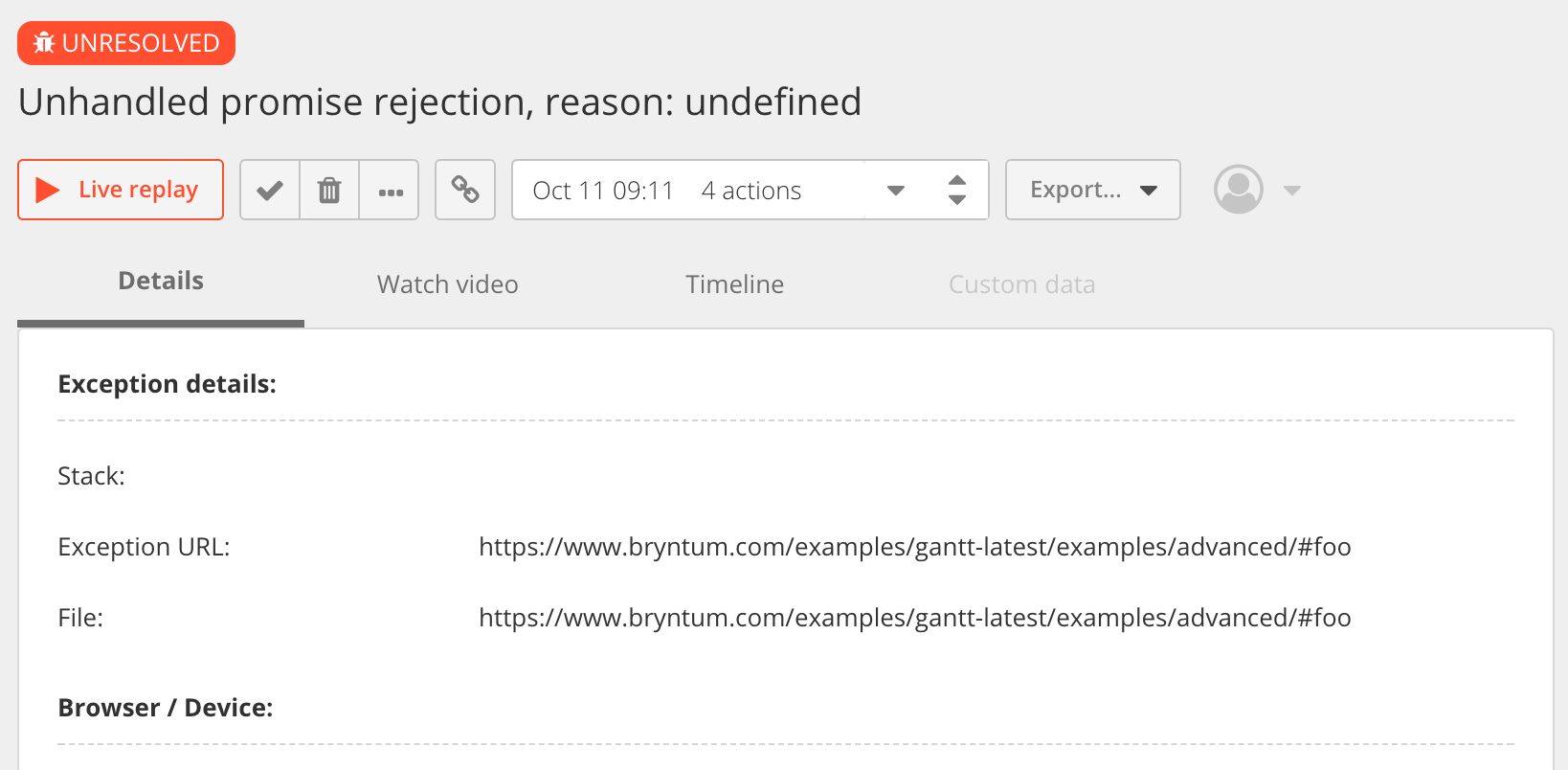
Task: Click the Live replay button label
Action: [x=138, y=190]
